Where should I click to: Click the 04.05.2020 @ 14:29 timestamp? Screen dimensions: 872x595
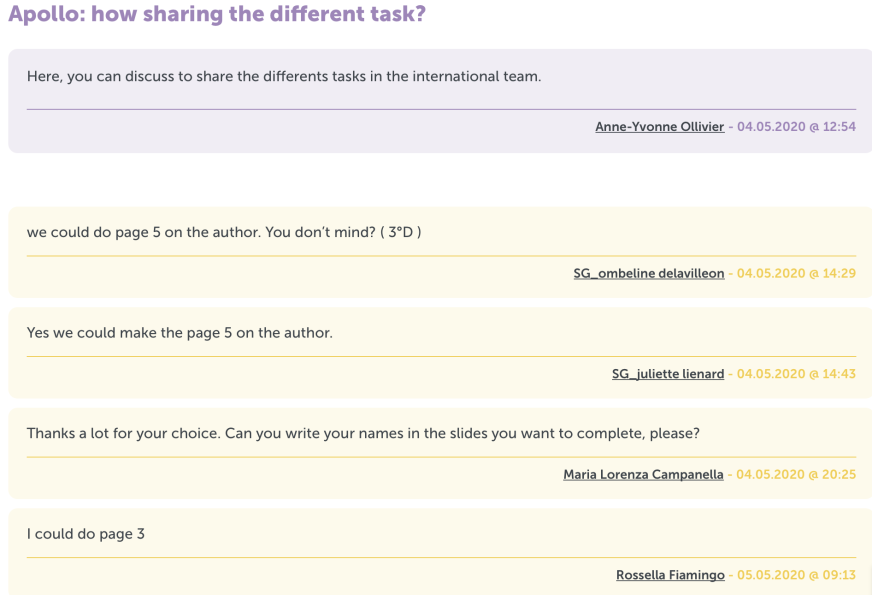click(x=796, y=274)
